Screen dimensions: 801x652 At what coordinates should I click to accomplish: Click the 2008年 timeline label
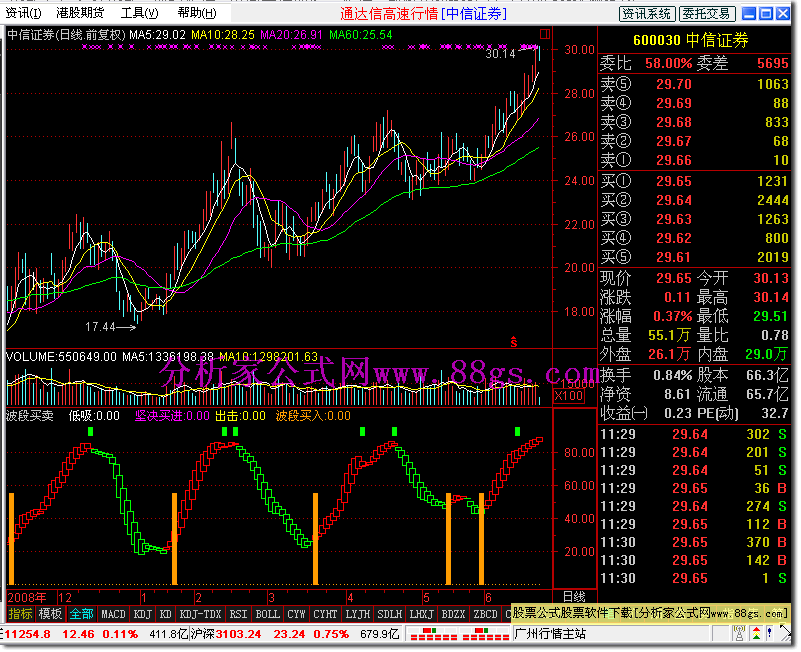[27, 597]
